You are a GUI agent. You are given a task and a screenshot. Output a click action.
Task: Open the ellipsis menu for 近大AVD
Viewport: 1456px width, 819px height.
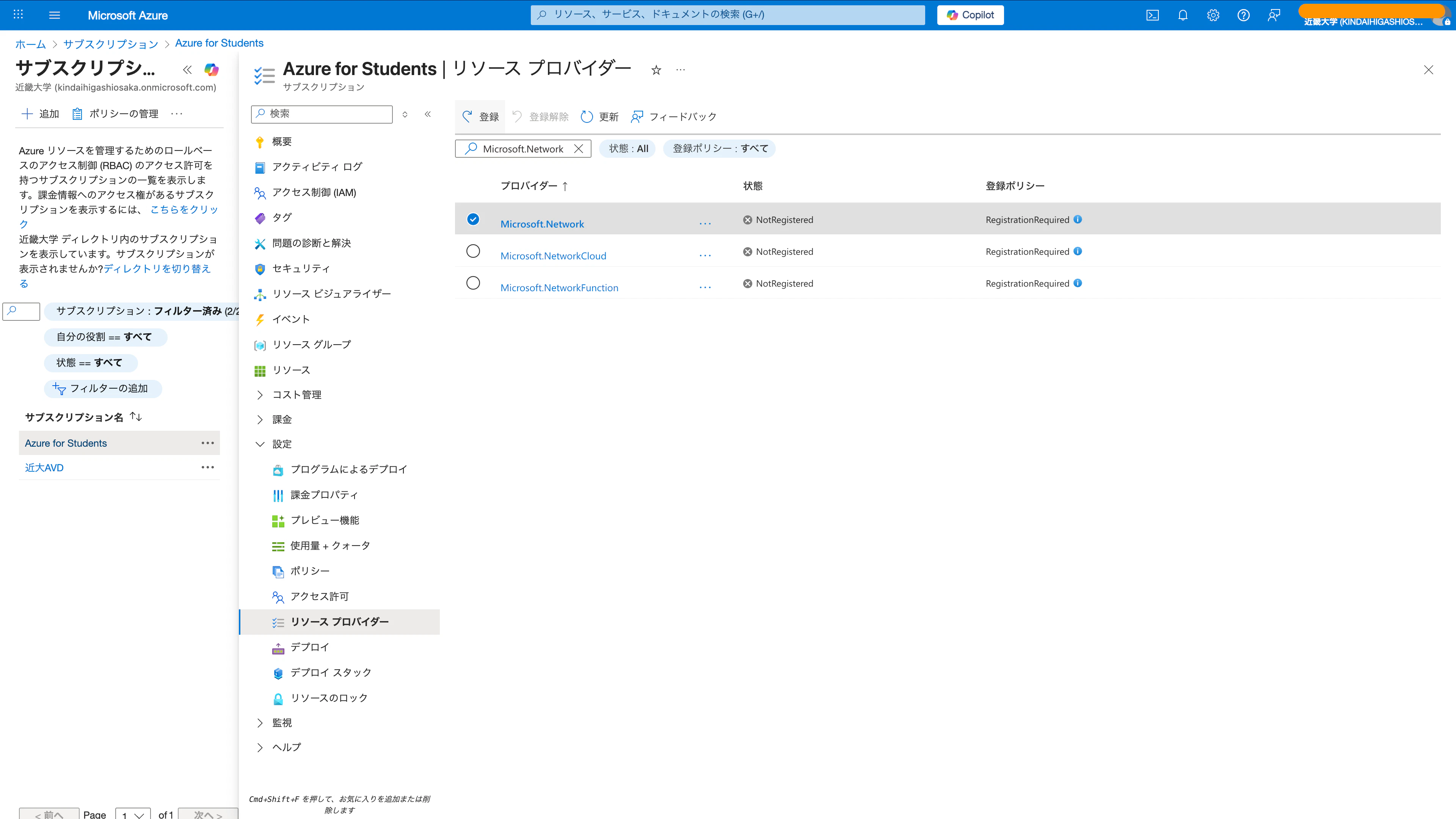[x=207, y=468]
